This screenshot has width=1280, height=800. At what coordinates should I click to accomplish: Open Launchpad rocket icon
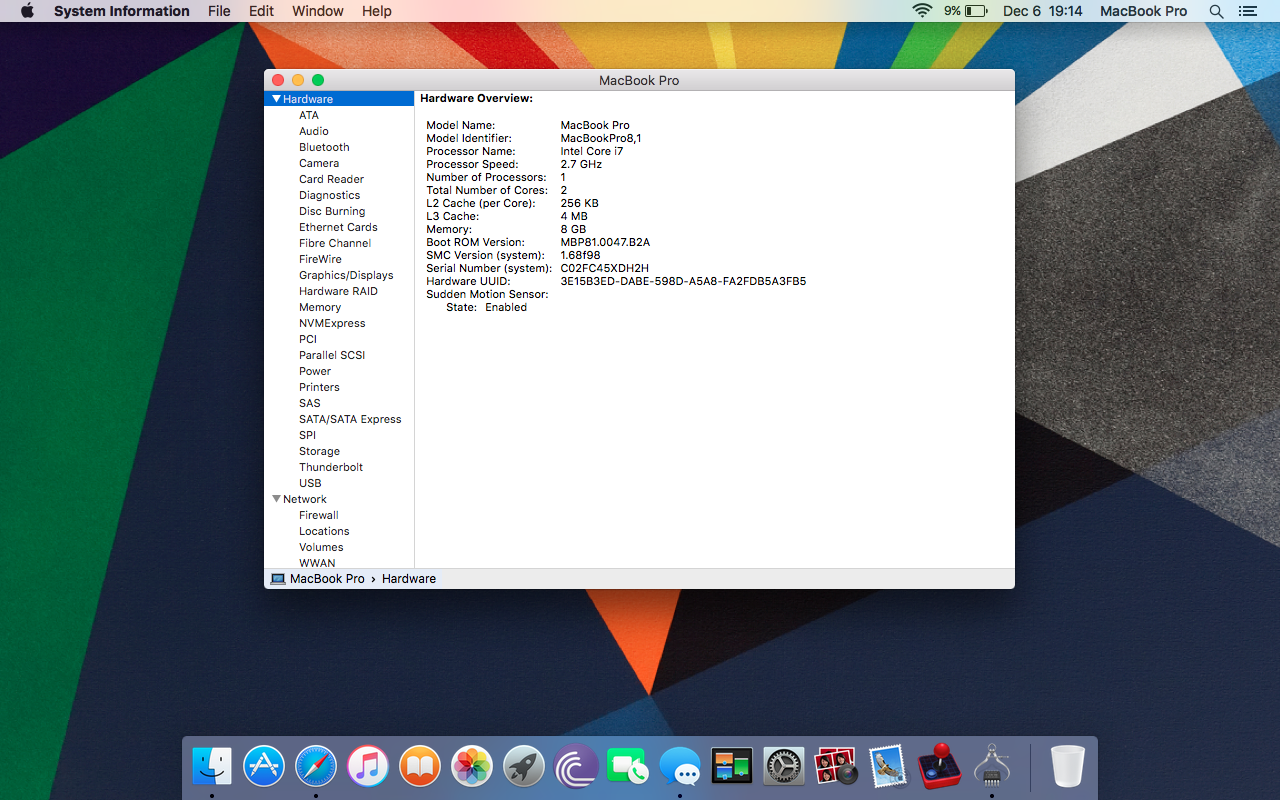(x=524, y=767)
